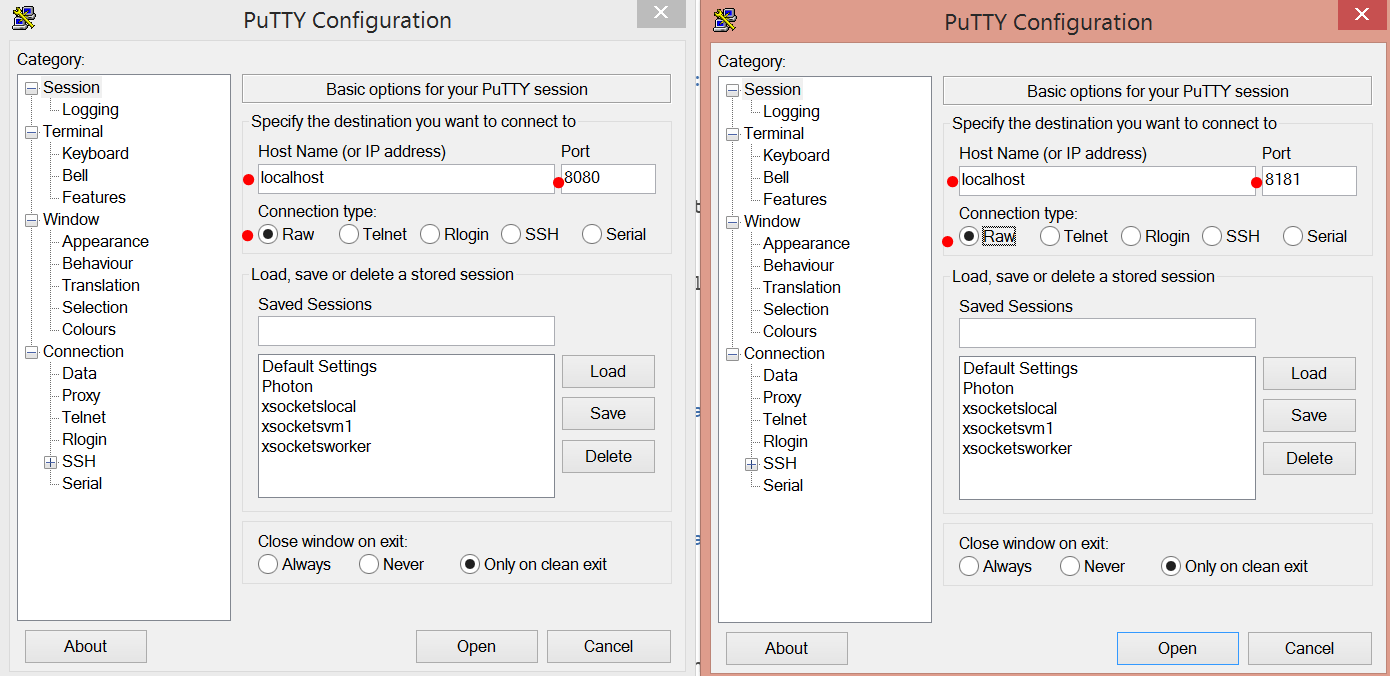The width and height of the screenshot is (1390, 676).
Task: Collapse the Terminal tree node in port 8080 window
Action: [32, 132]
